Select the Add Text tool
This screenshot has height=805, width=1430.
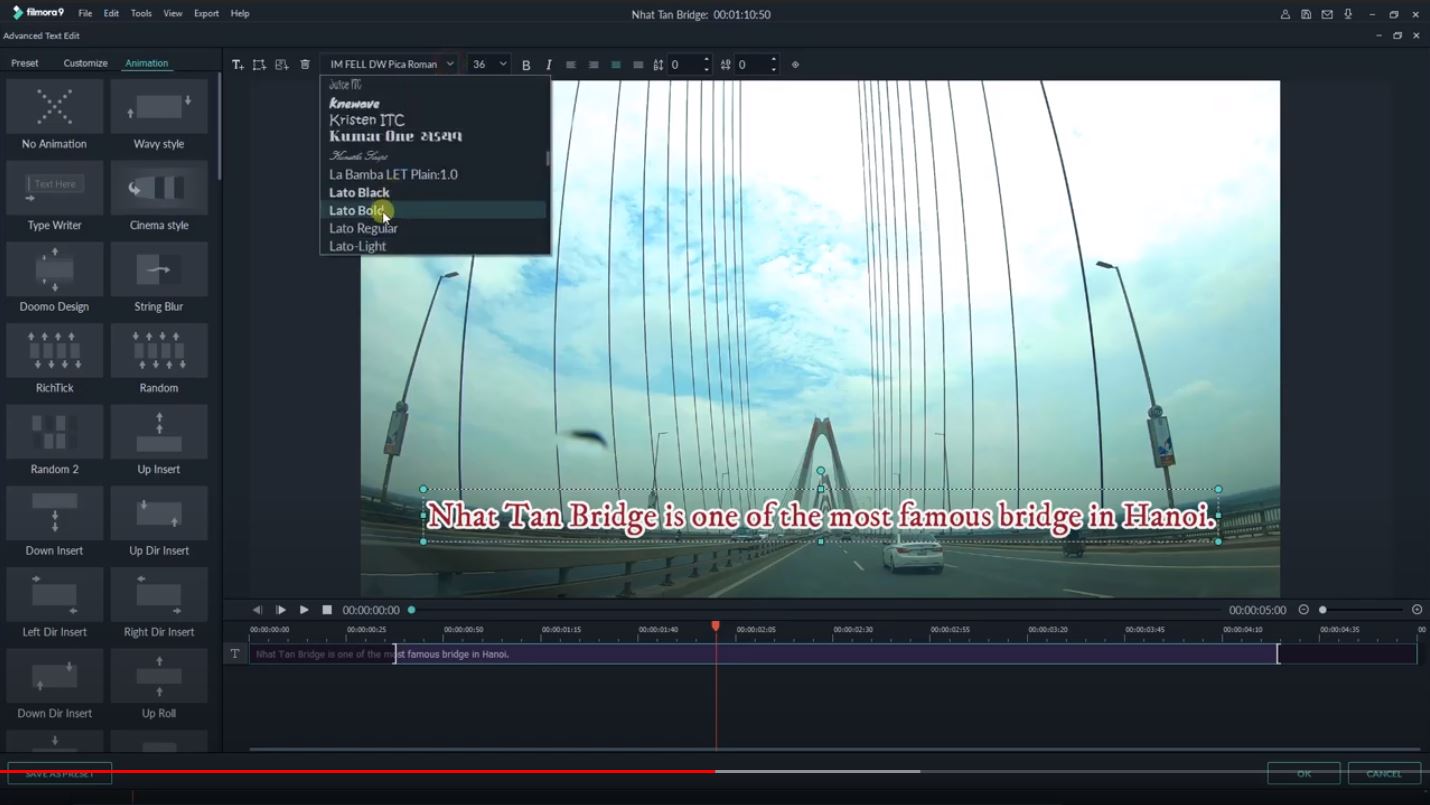coord(238,63)
